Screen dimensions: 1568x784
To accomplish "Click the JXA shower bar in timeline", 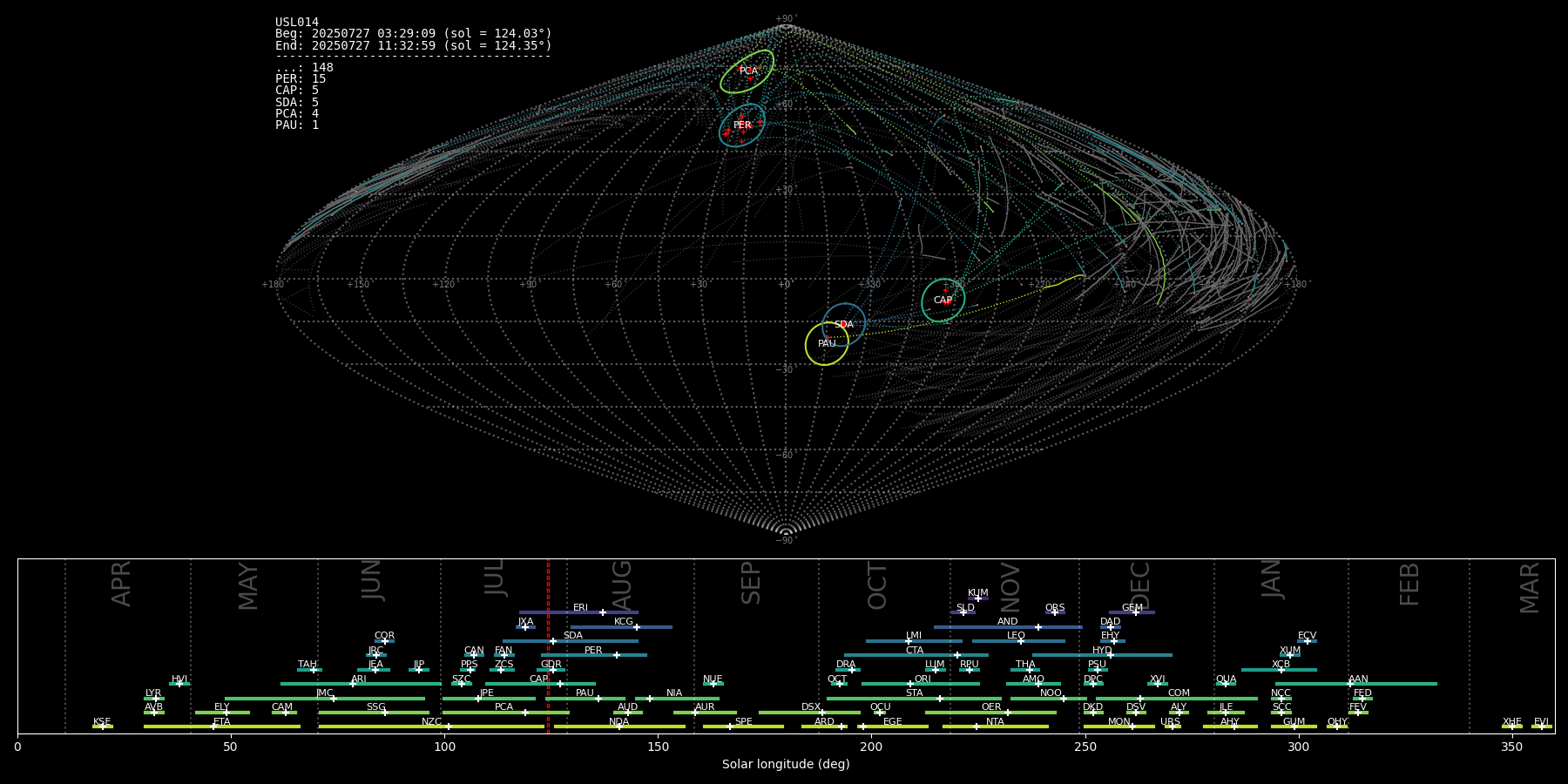I will coord(525,626).
